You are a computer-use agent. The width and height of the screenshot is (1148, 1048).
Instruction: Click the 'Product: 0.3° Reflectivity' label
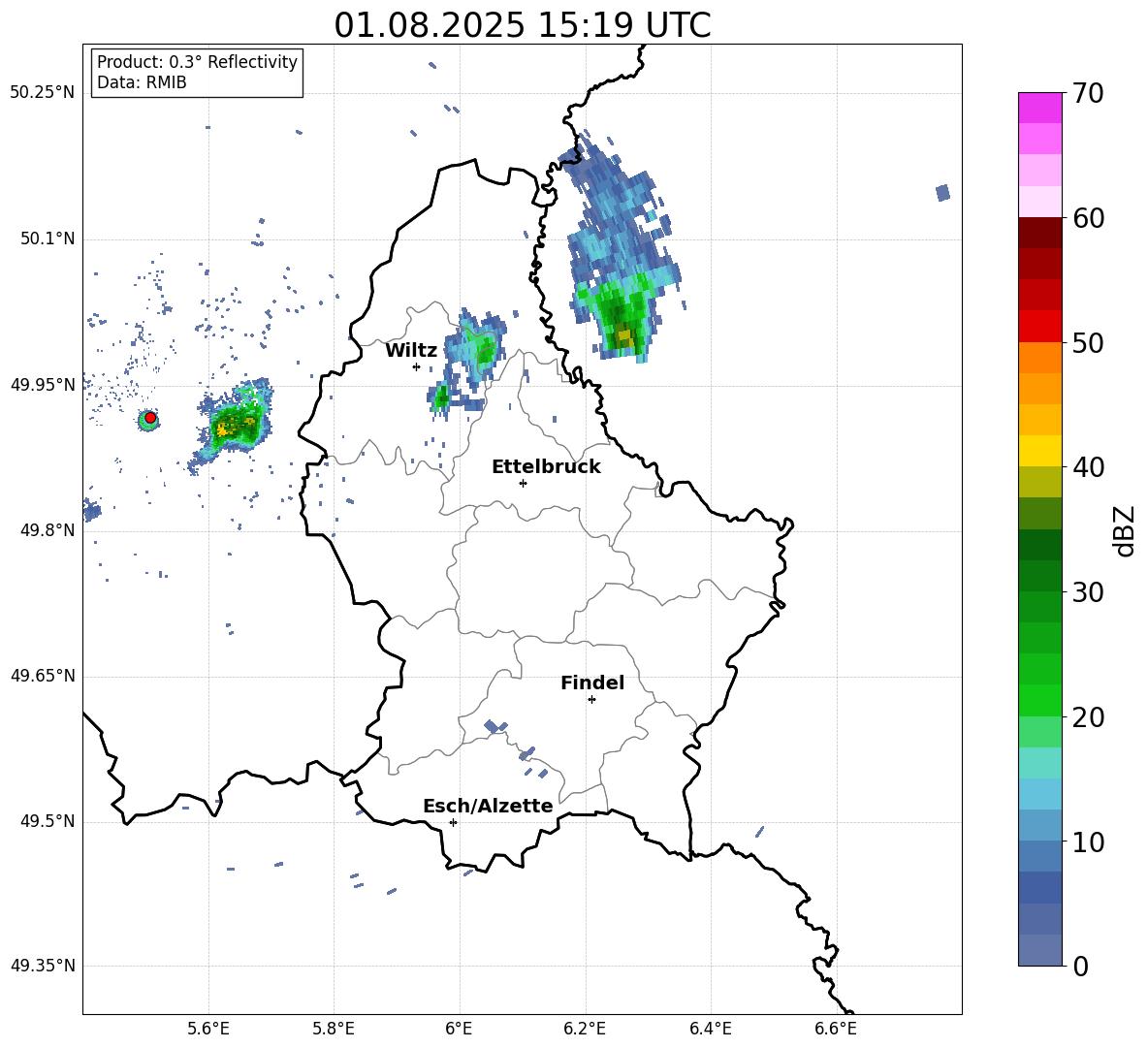click(x=197, y=62)
